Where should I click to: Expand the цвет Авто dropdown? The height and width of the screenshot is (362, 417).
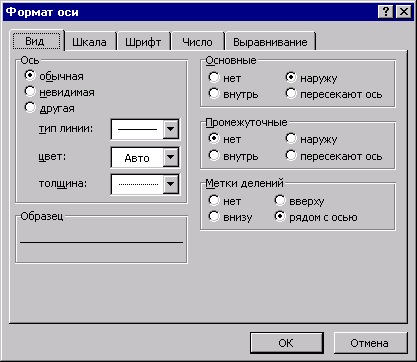(171, 157)
